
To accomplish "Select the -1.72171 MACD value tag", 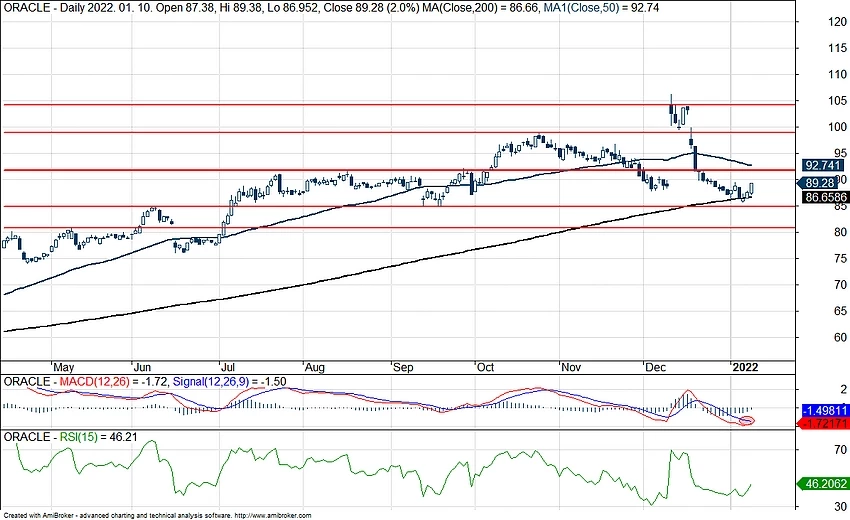I will point(823,423).
